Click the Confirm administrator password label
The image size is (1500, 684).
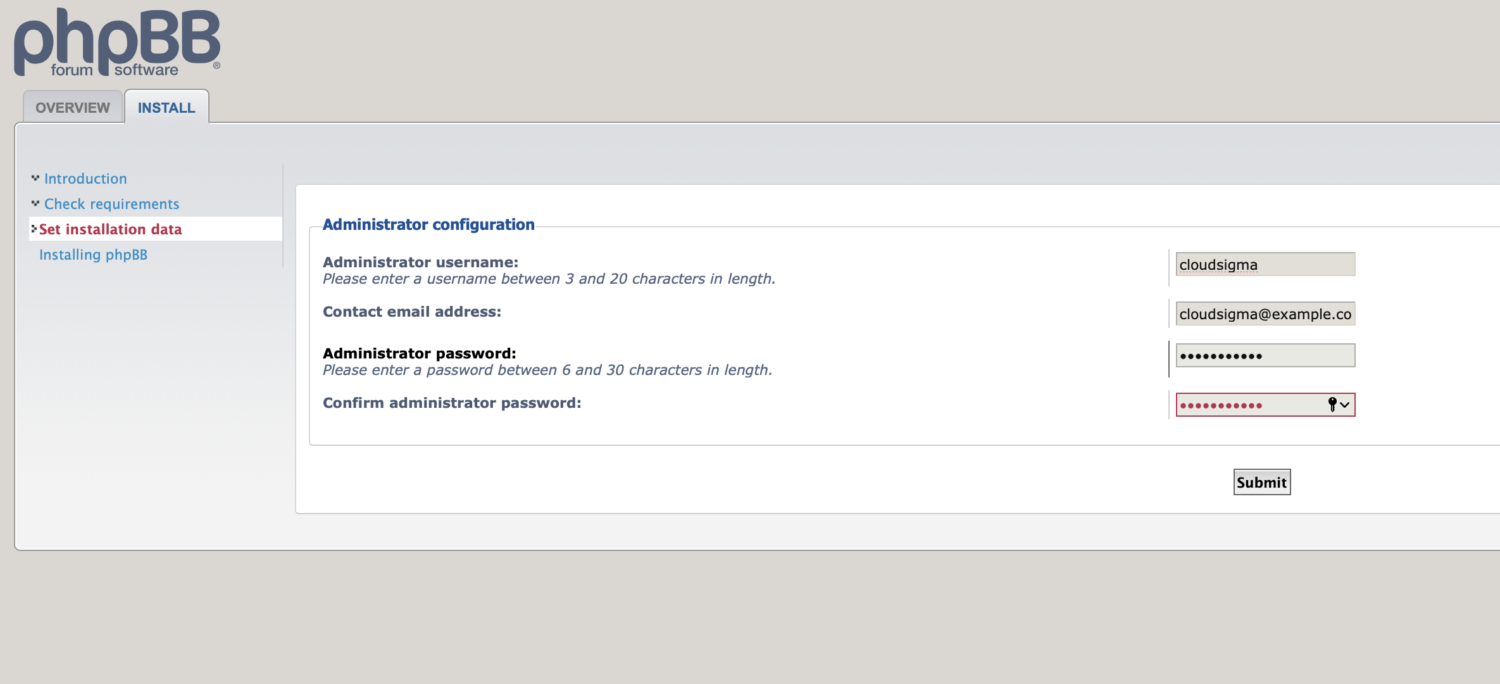tap(451, 403)
